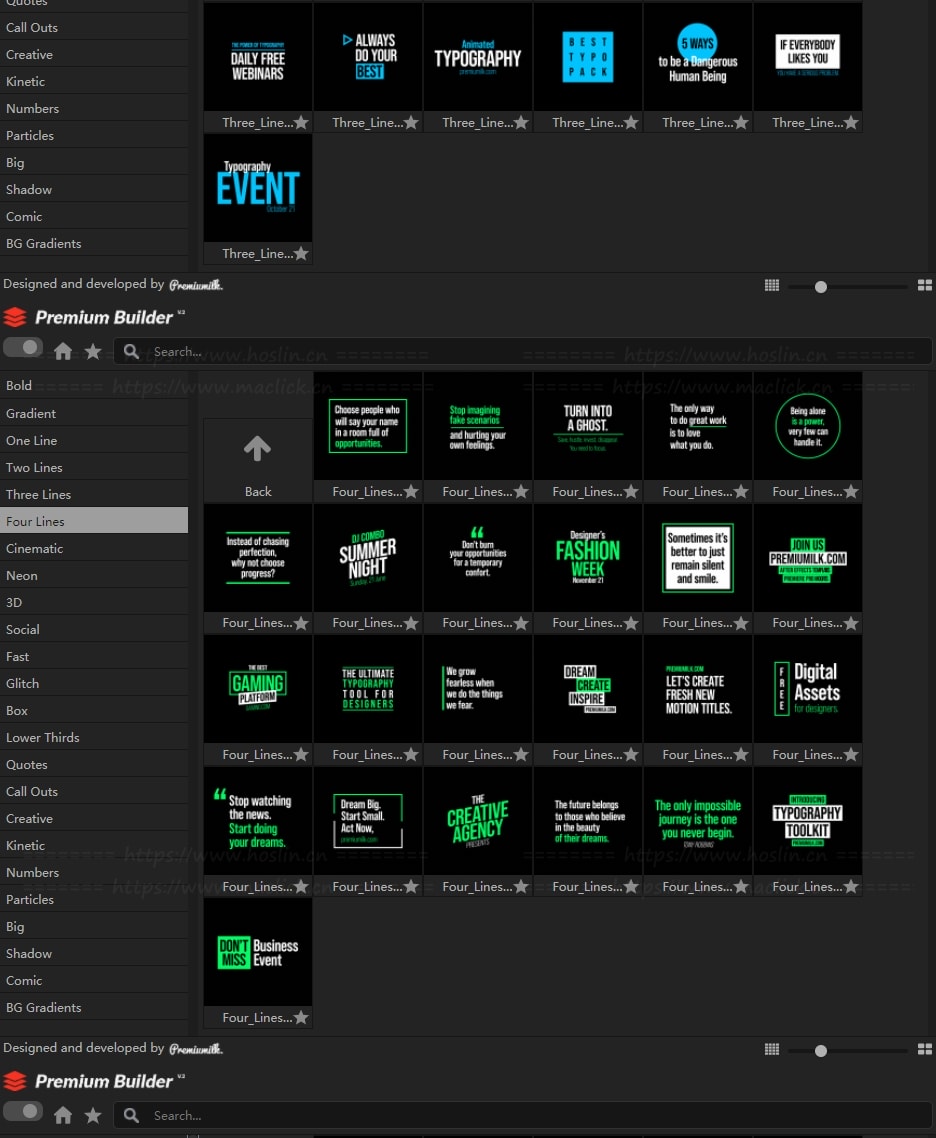Select 'Sometimes it's better to just remain silent' thumbnail
This screenshot has width=936, height=1138.
pos(698,557)
